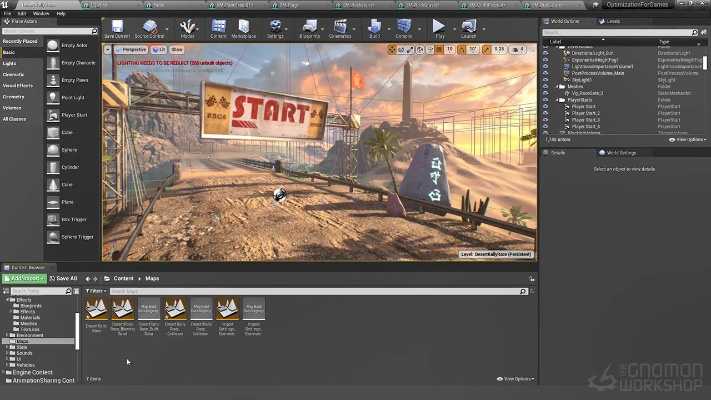Toggle visibility of Player Start_2

(545, 113)
